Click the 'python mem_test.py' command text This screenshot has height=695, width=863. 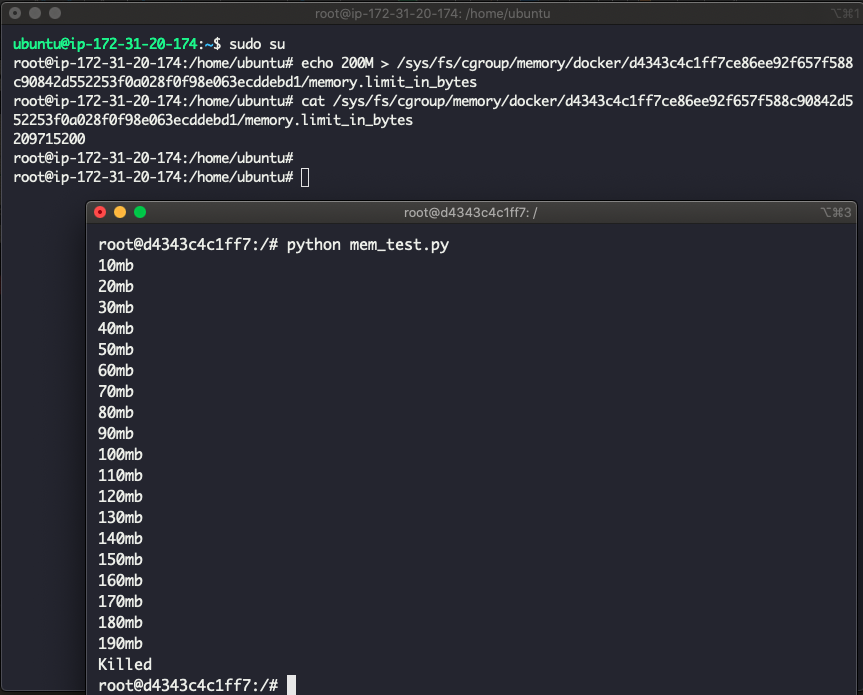(368, 245)
